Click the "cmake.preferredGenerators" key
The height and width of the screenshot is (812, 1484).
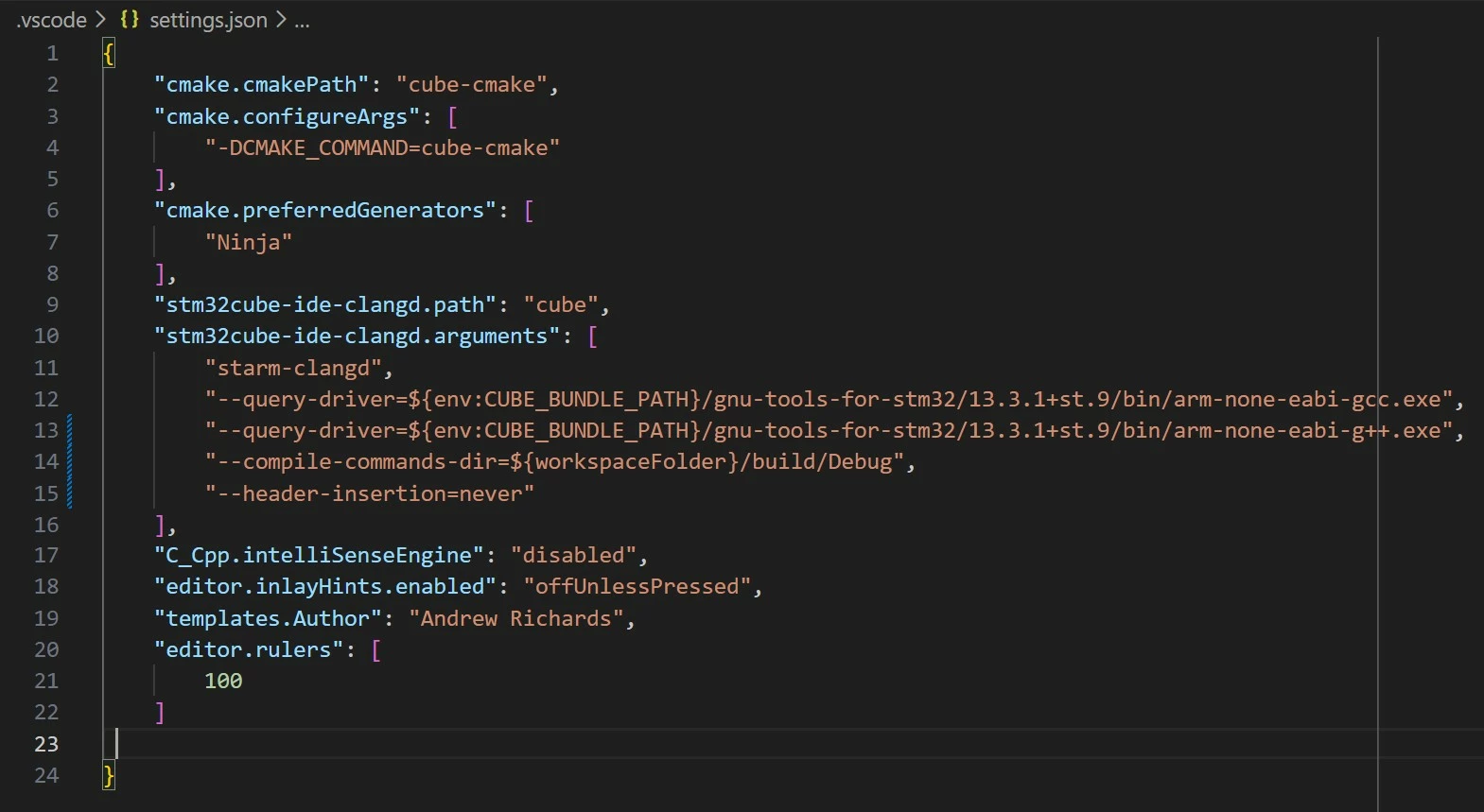[x=324, y=210]
